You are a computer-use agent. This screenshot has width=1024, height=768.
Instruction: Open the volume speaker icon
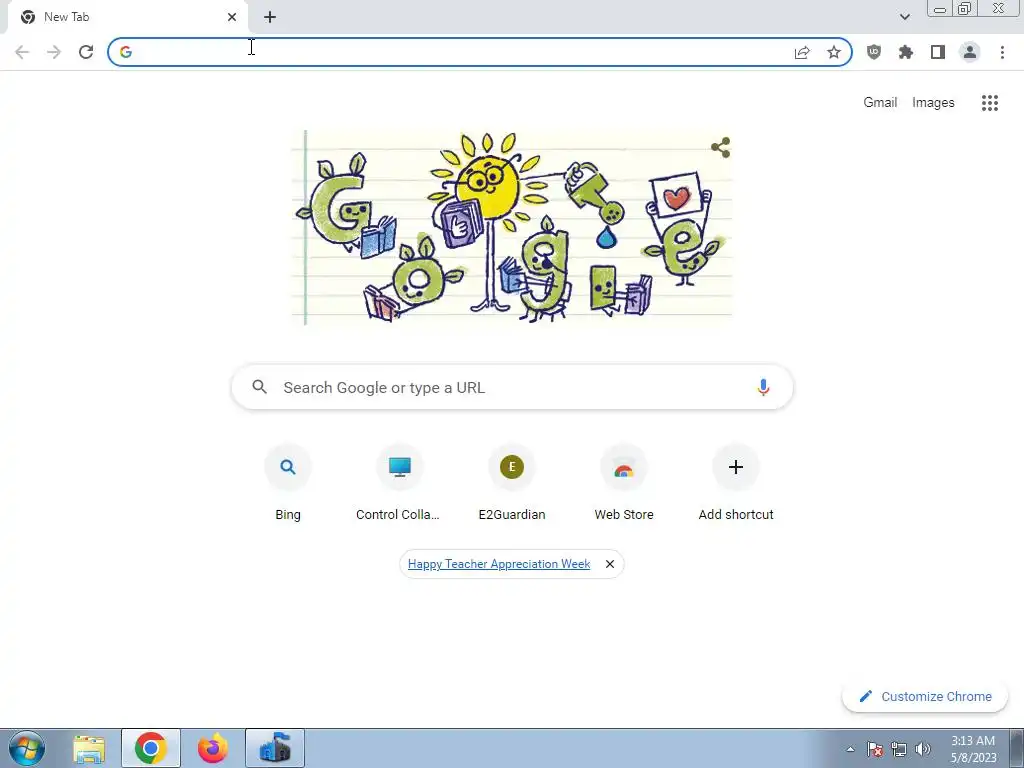(x=923, y=749)
